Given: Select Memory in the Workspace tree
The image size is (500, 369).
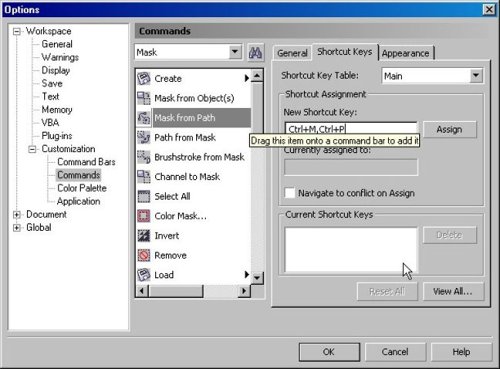Looking at the screenshot, I should click(x=57, y=110).
